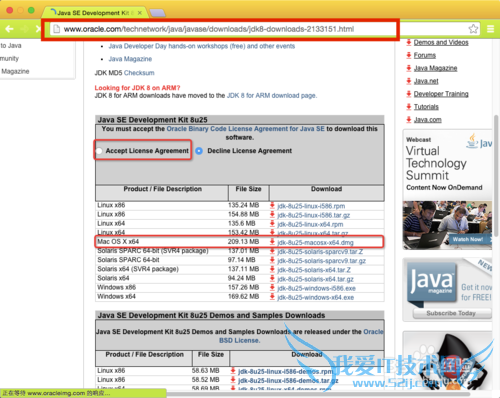Click page icon in address bar
500x398 pixels.
(57, 29)
